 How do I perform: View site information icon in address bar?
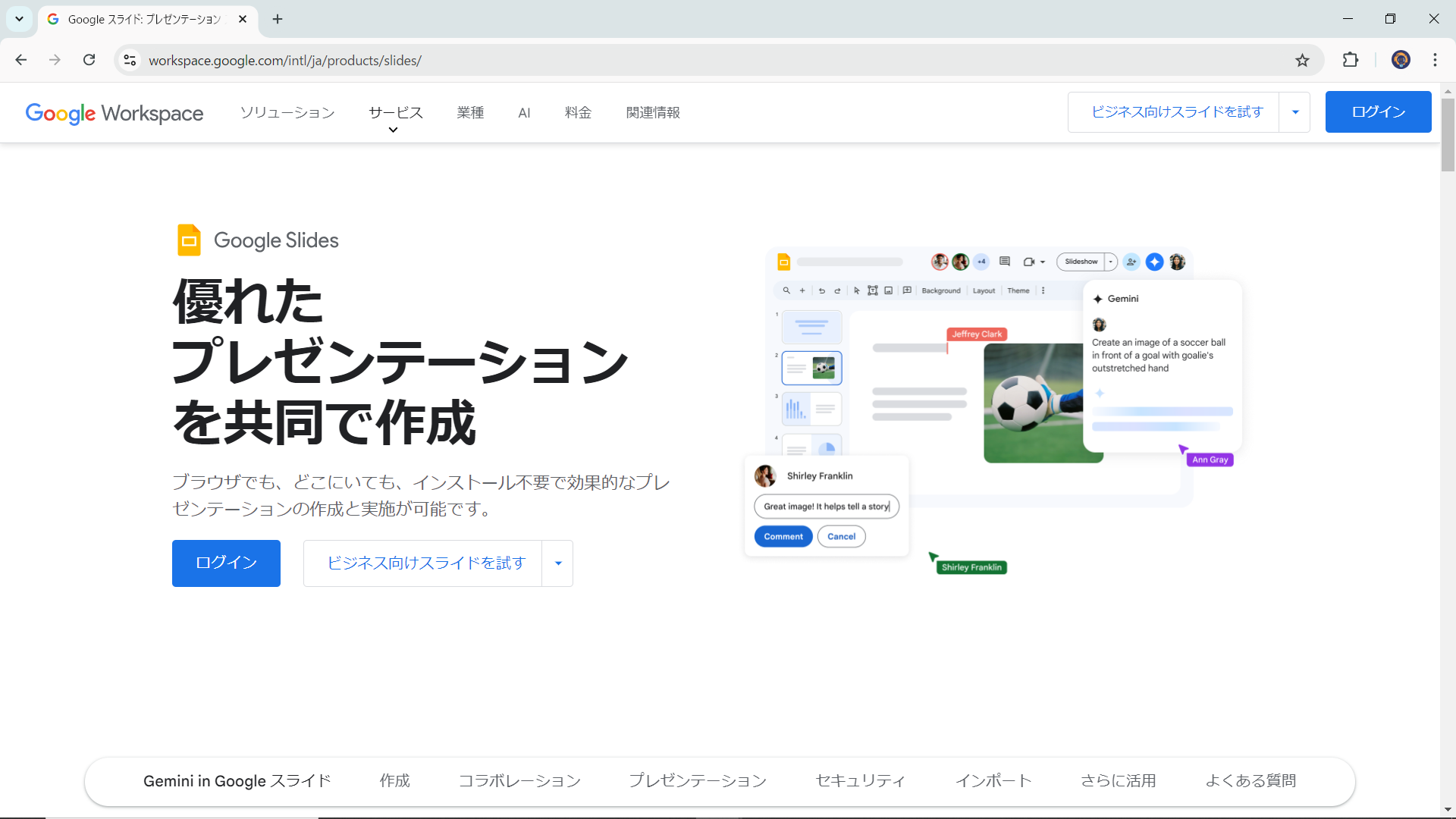(130, 60)
